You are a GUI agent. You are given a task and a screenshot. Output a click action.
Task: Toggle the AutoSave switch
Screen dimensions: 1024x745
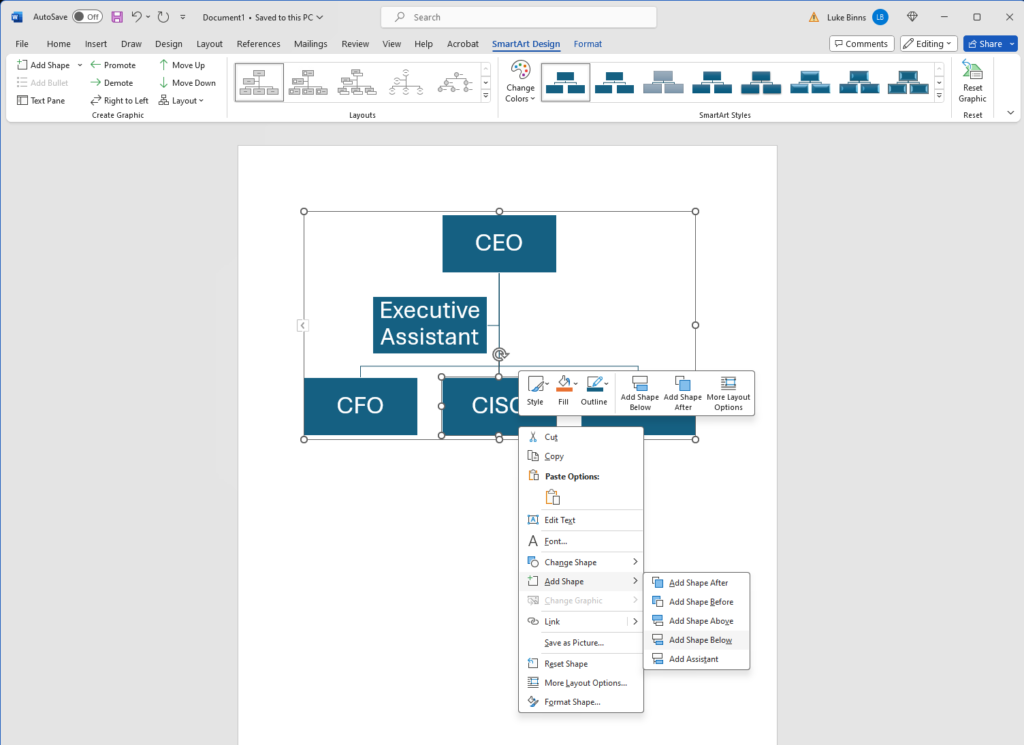point(87,17)
